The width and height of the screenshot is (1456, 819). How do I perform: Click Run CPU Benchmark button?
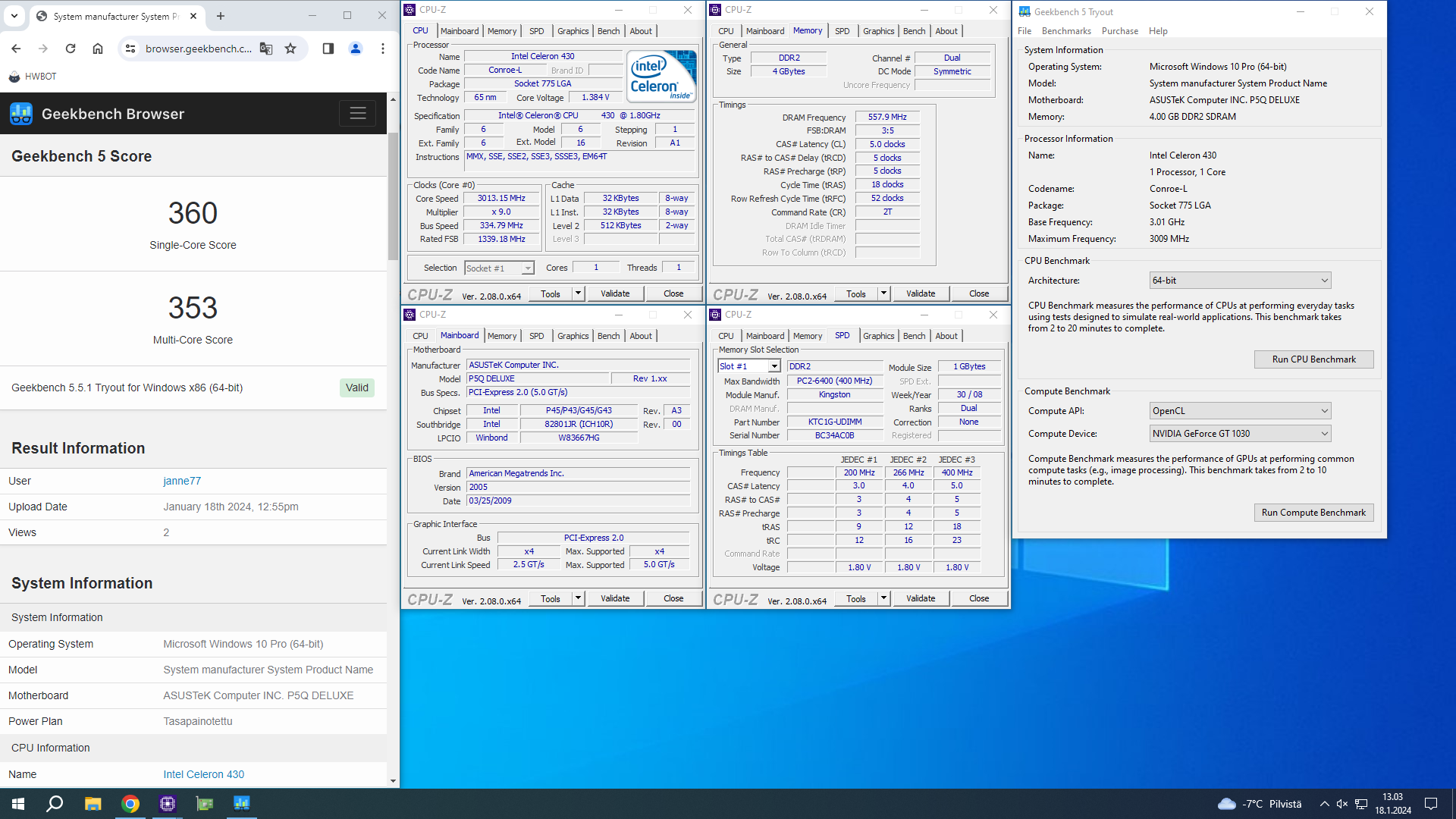1313,359
